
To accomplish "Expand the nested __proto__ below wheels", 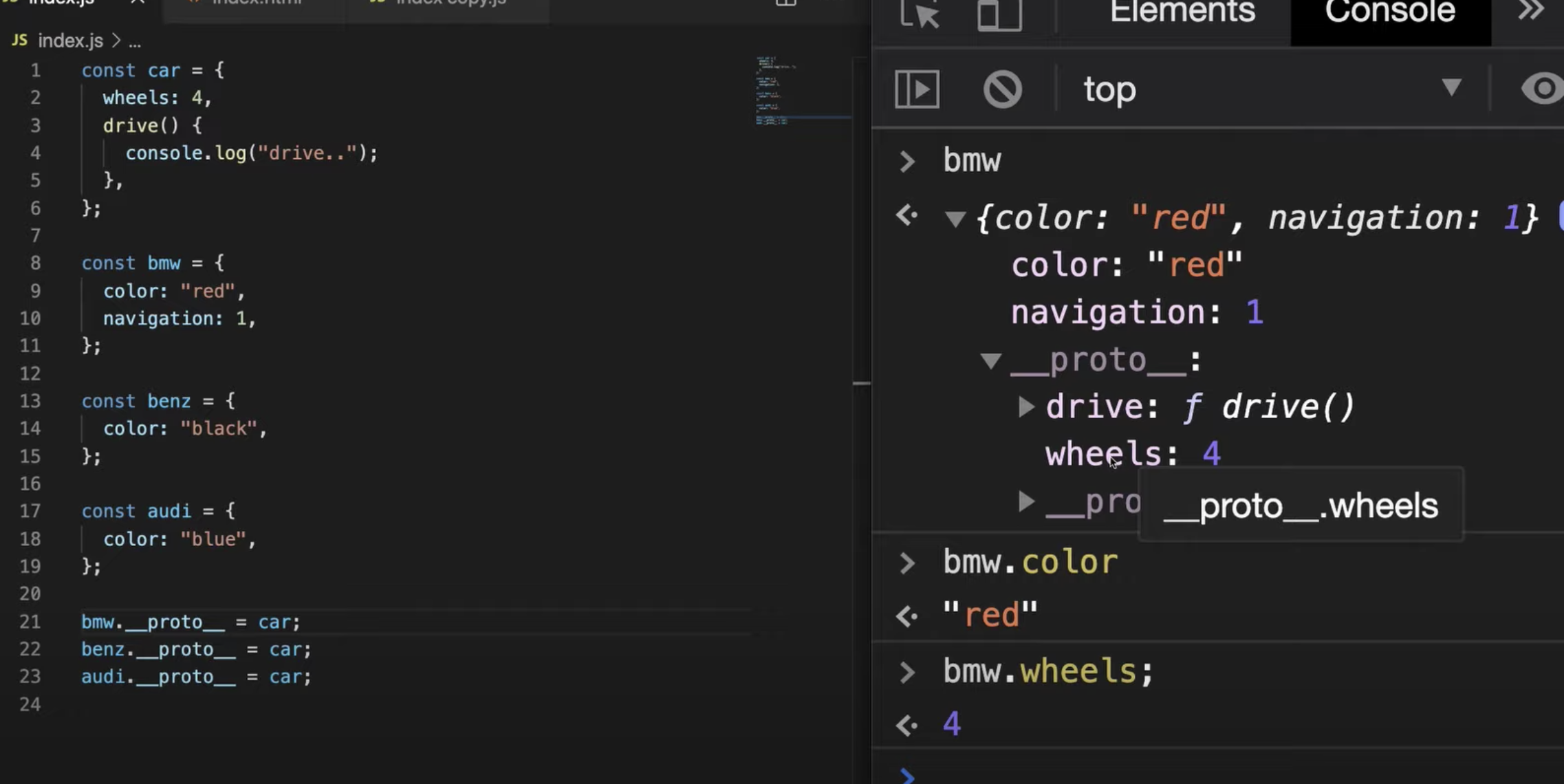I will coord(1025,501).
